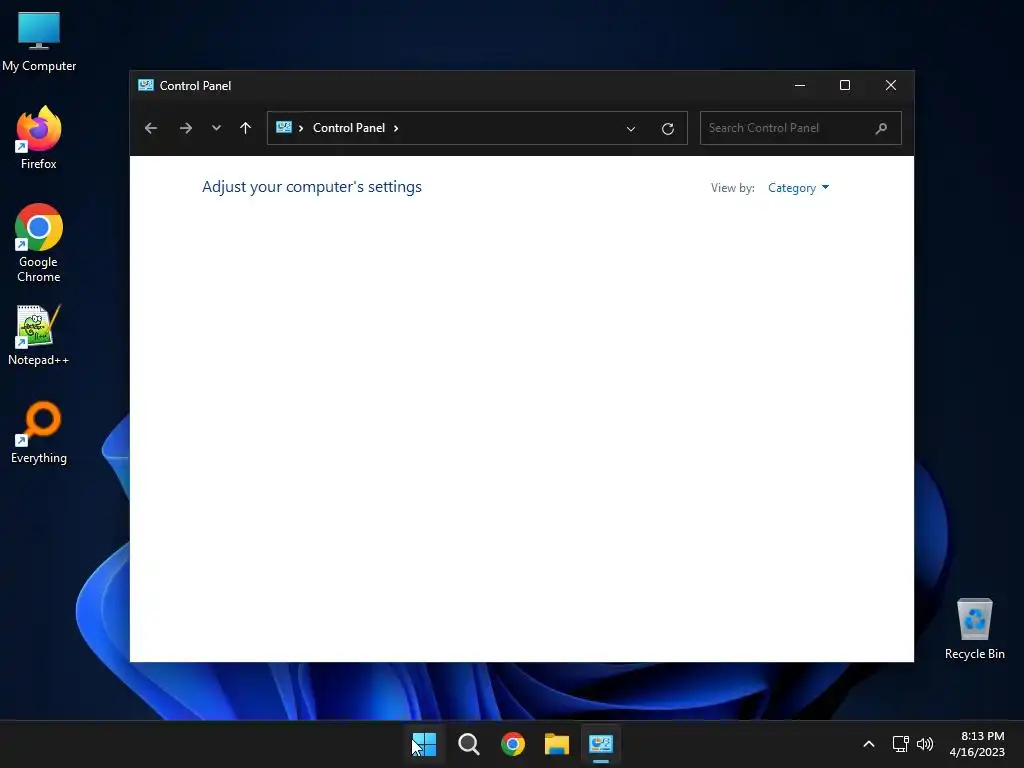Select the Recycle Bin desktop icon
The image size is (1024, 768).
coord(974,629)
